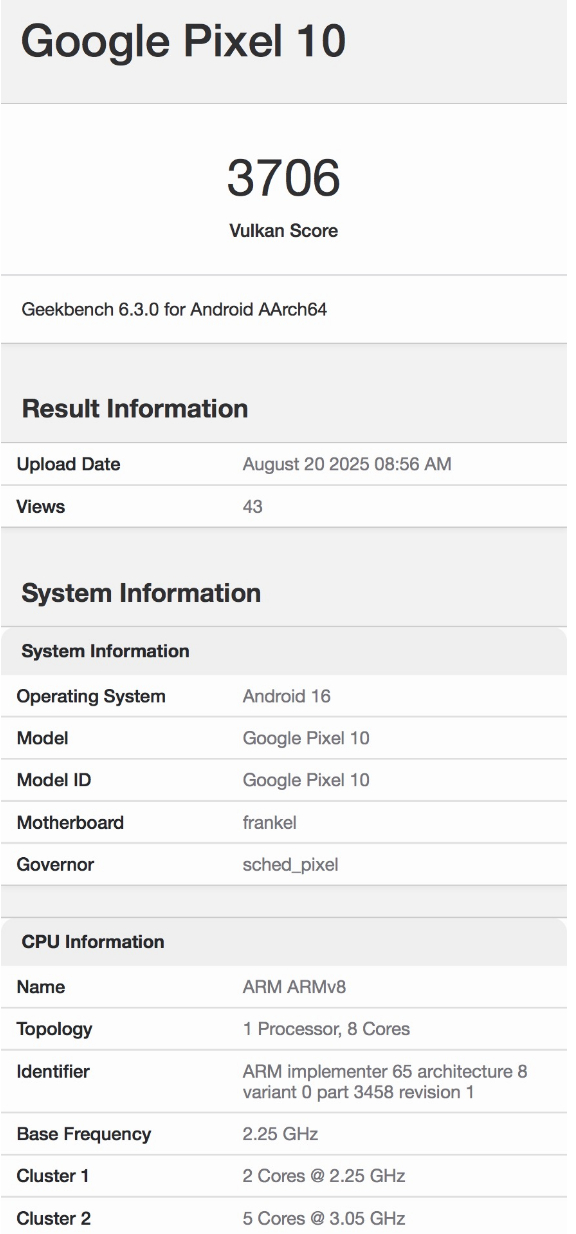The height and width of the screenshot is (1234, 576).
Task: Select Google Pixel 10 in Model ID row
Action: point(306,780)
